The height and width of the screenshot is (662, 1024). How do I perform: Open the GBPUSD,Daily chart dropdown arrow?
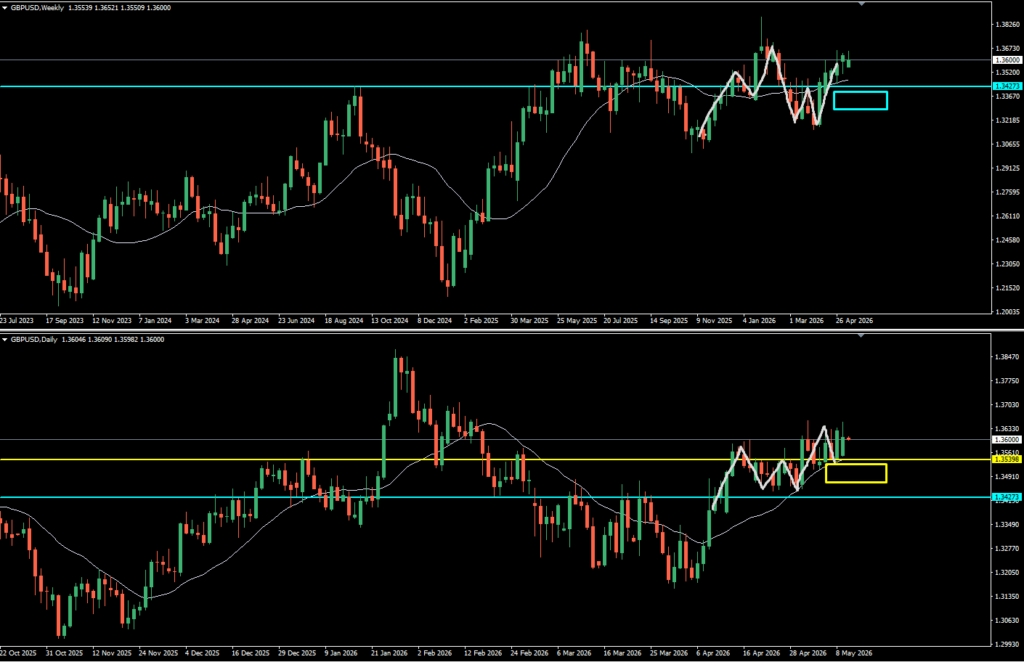coord(5,339)
